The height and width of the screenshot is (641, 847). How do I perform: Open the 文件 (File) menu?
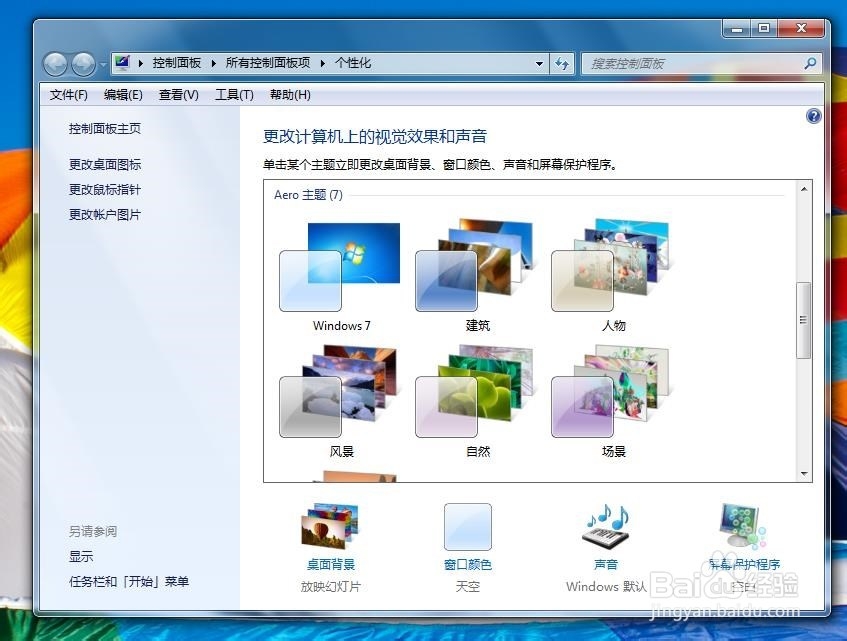(67, 94)
